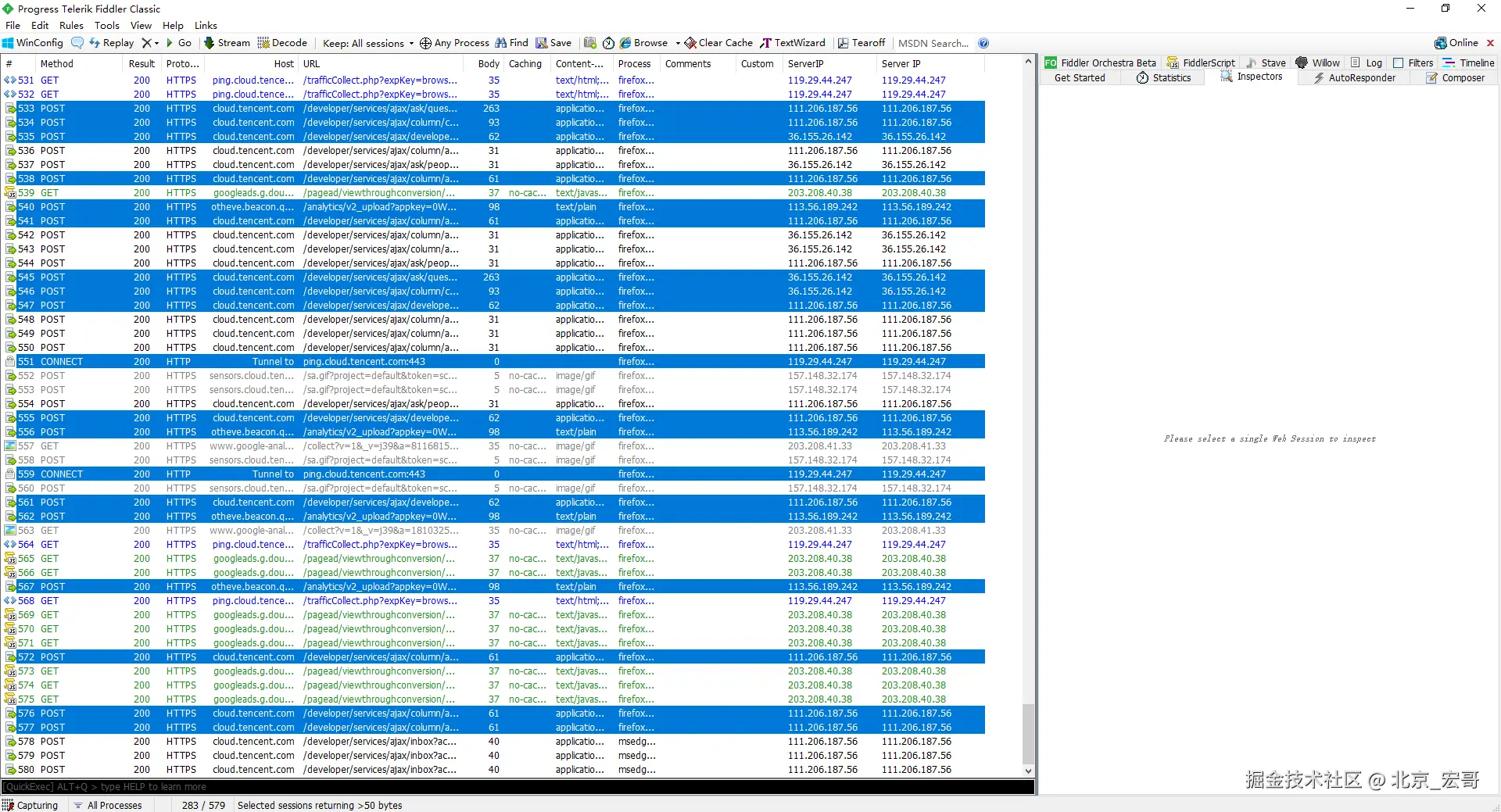This screenshot has height=812, width=1501.
Task: Open the Browse dropdown arrow
Action: pyautogui.click(x=678, y=43)
